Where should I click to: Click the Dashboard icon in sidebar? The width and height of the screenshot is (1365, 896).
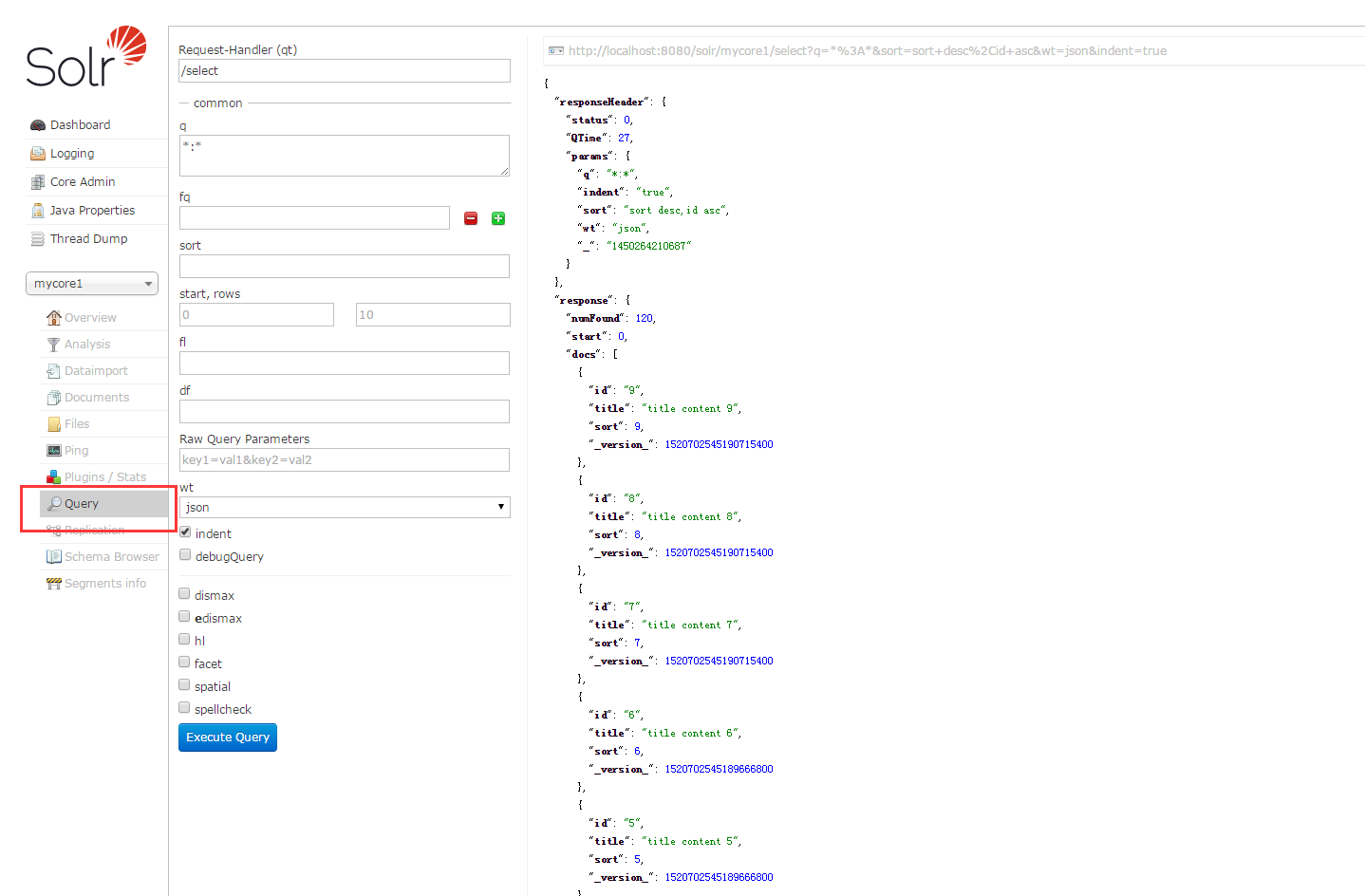(38, 125)
